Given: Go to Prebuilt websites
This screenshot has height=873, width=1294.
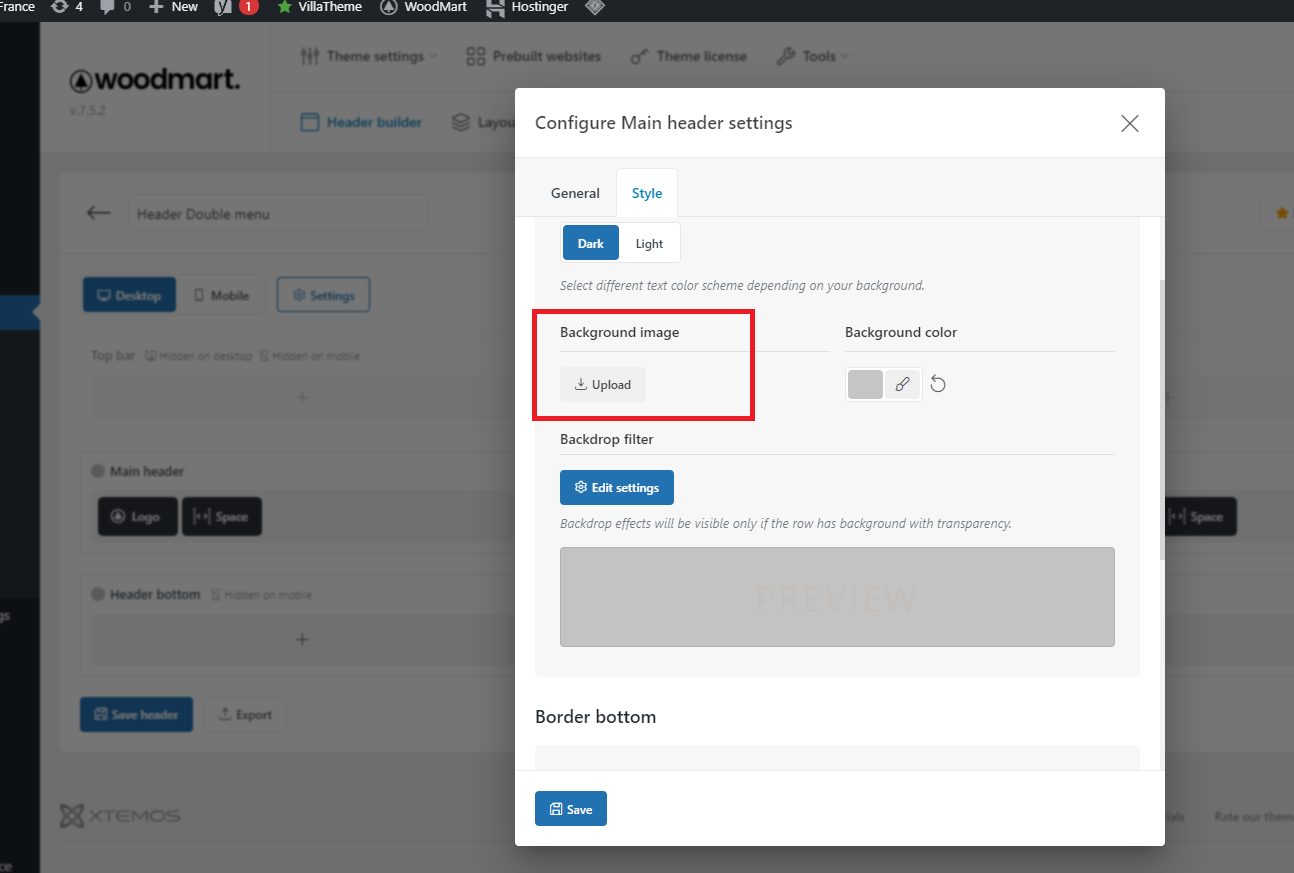Looking at the screenshot, I should pyautogui.click(x=534, y=56).
